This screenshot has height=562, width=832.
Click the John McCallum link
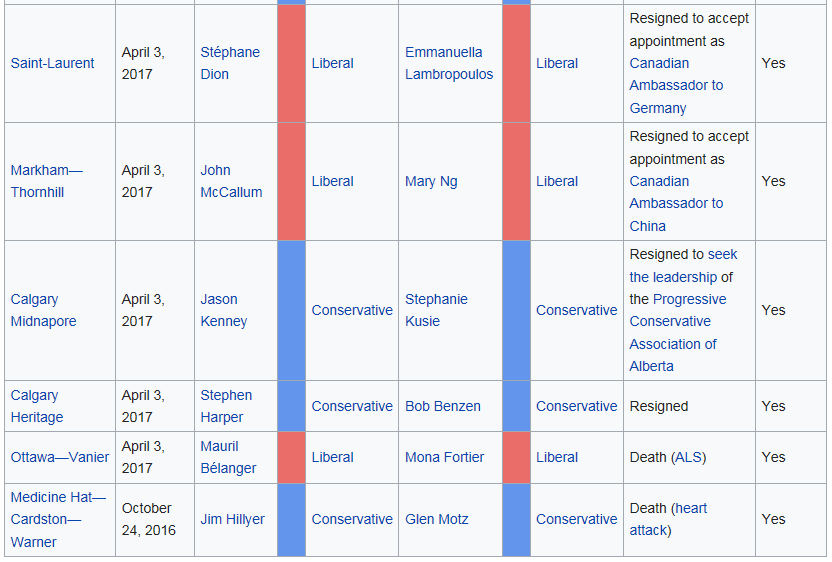click(231, 181)
